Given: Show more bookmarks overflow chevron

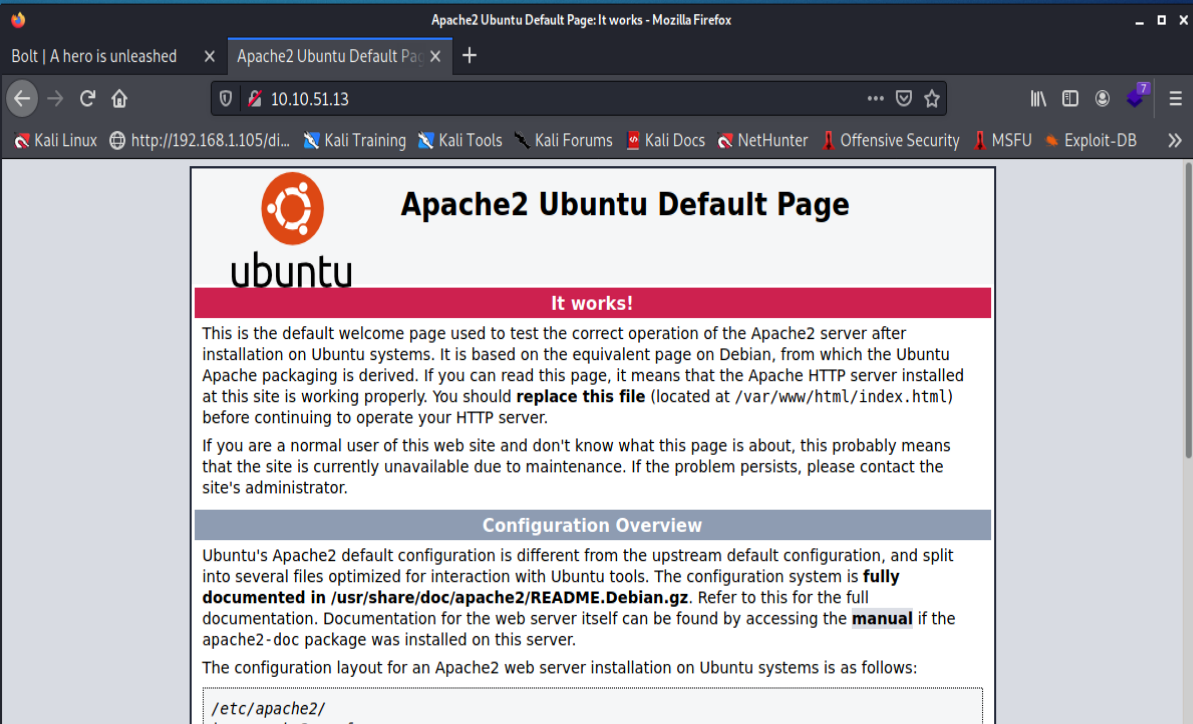Looking at the screenshot, I should pyautogui.click(x=1175, y=141).
